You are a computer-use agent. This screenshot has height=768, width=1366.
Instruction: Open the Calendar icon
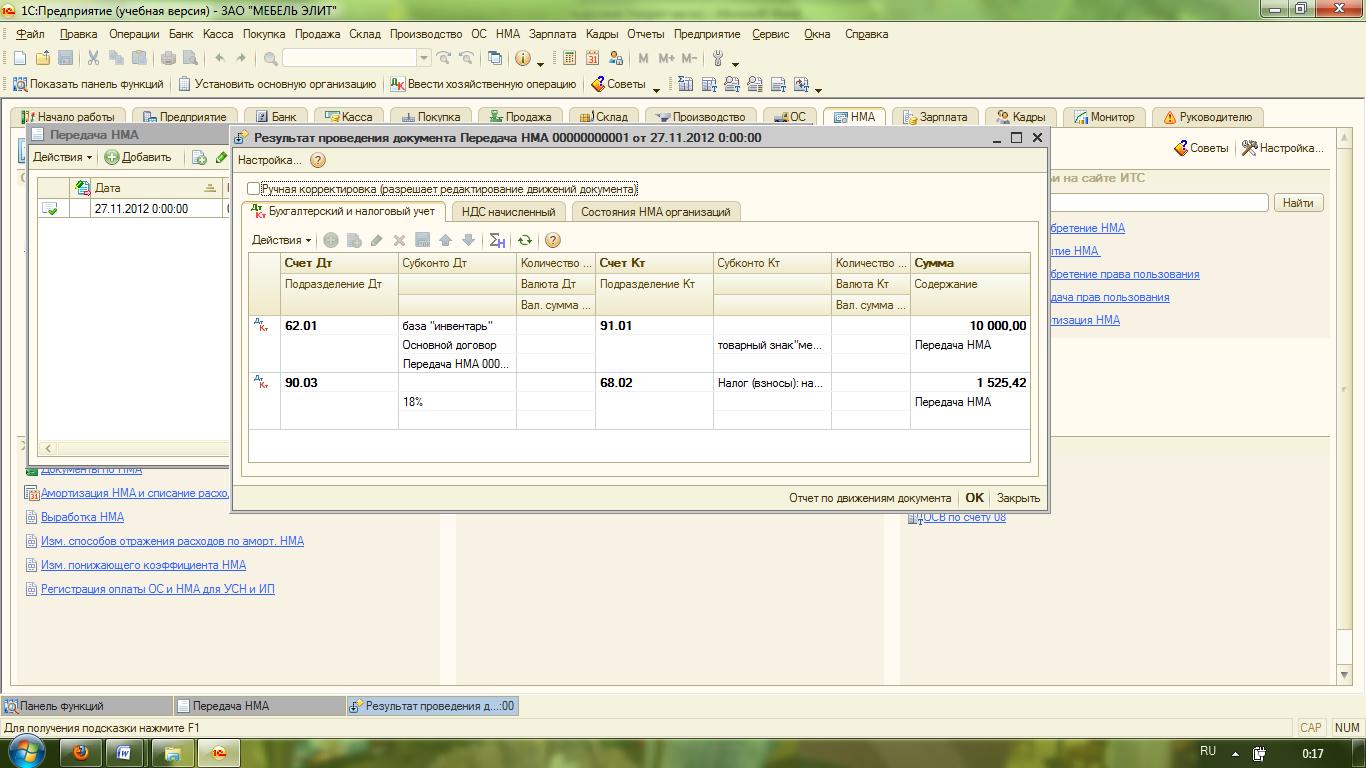[593, 59]
